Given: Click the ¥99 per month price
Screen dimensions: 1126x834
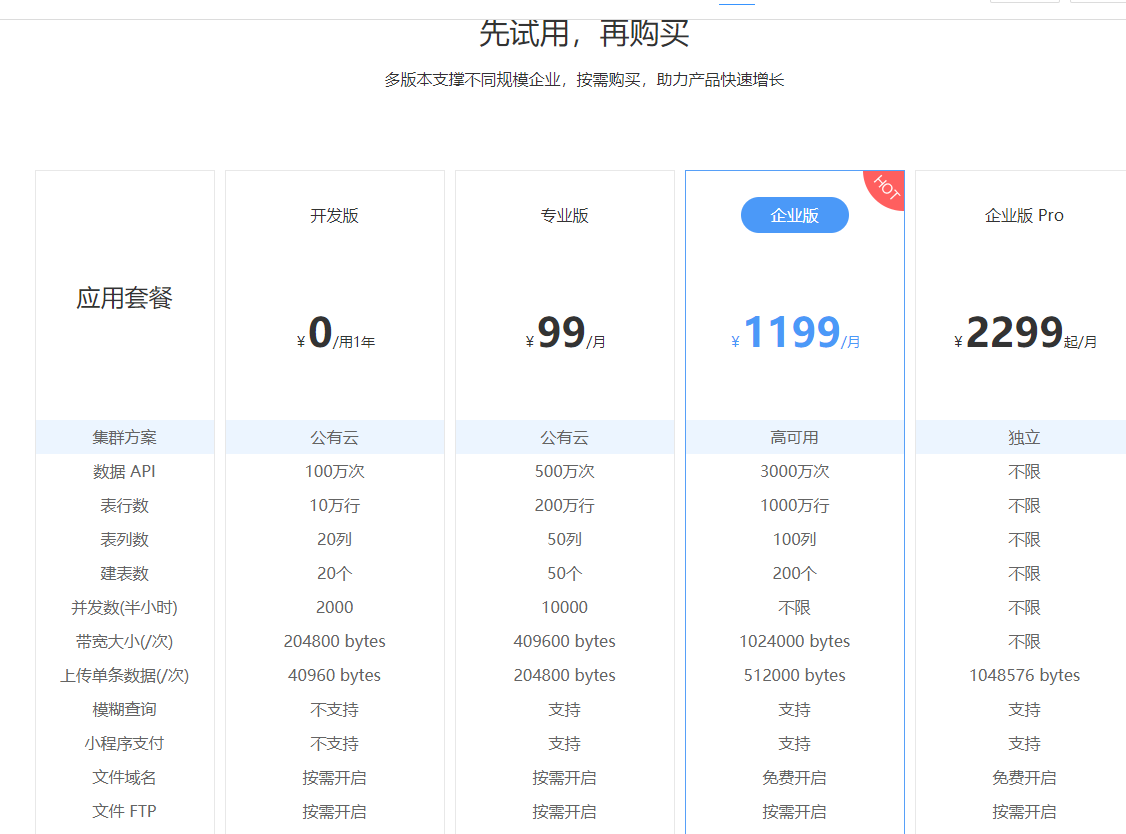Looking at the screenshot, I should (x=565, y=333).
